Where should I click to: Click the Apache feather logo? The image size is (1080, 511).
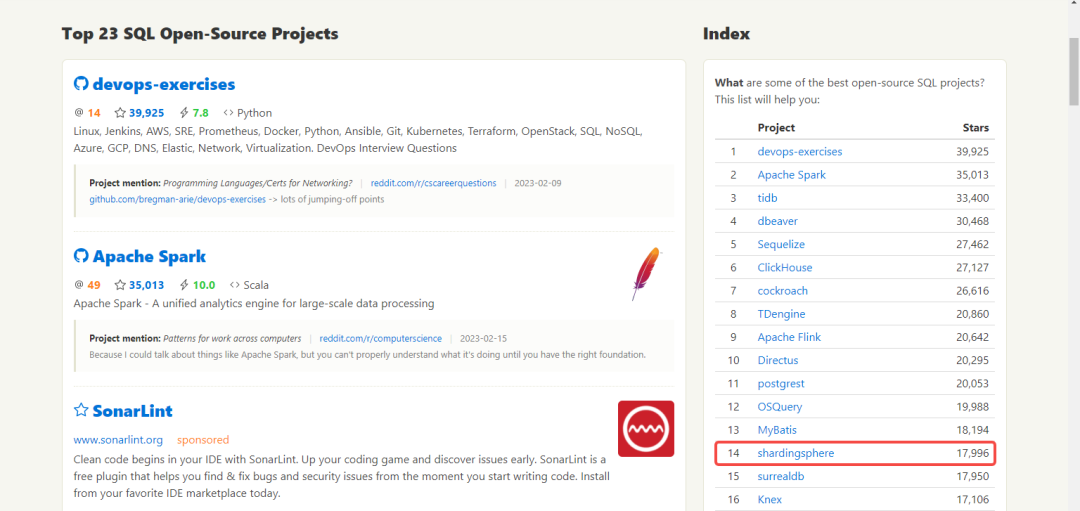[647, 273]
